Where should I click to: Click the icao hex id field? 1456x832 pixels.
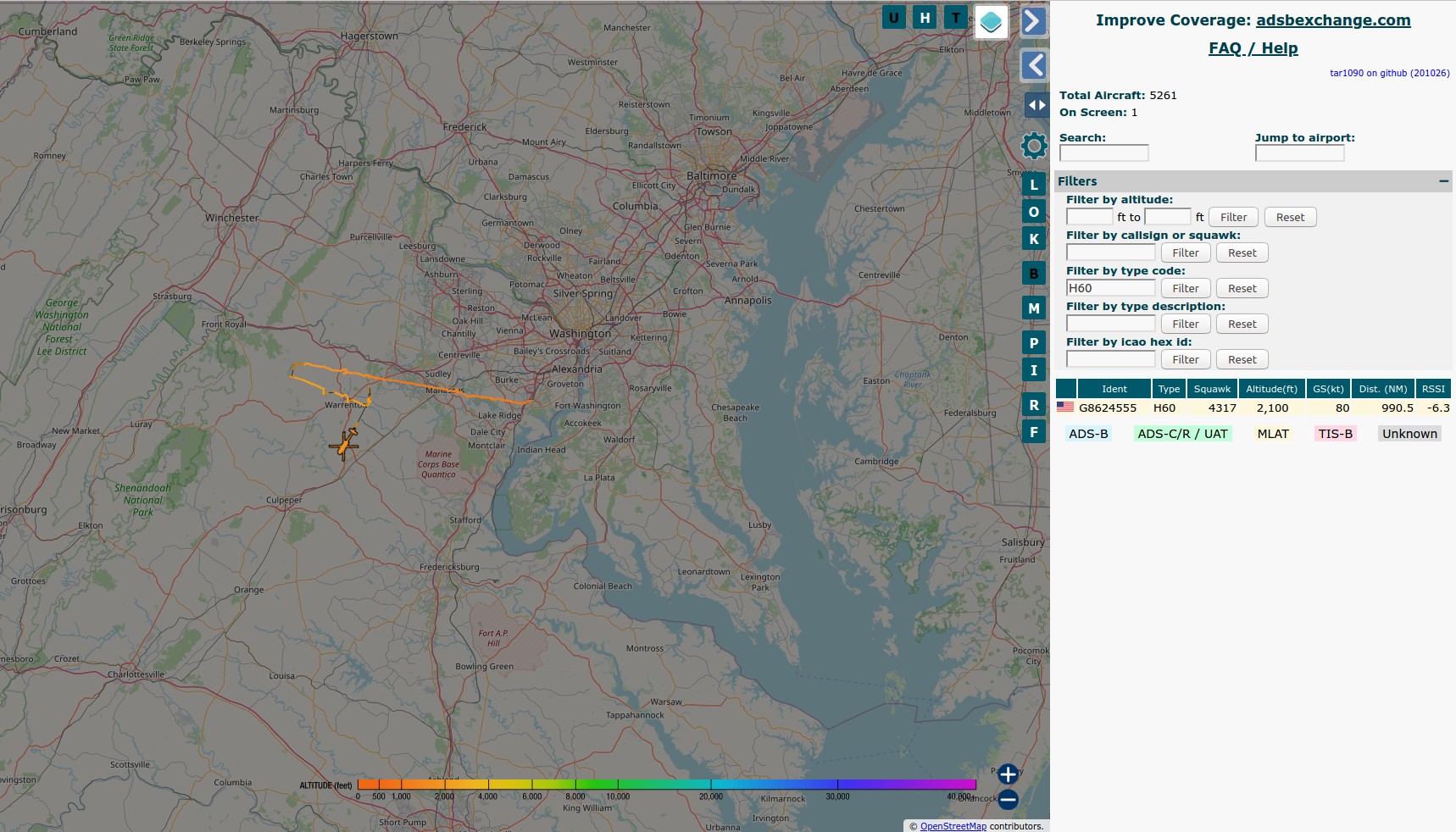click(x=1111, y=359)
